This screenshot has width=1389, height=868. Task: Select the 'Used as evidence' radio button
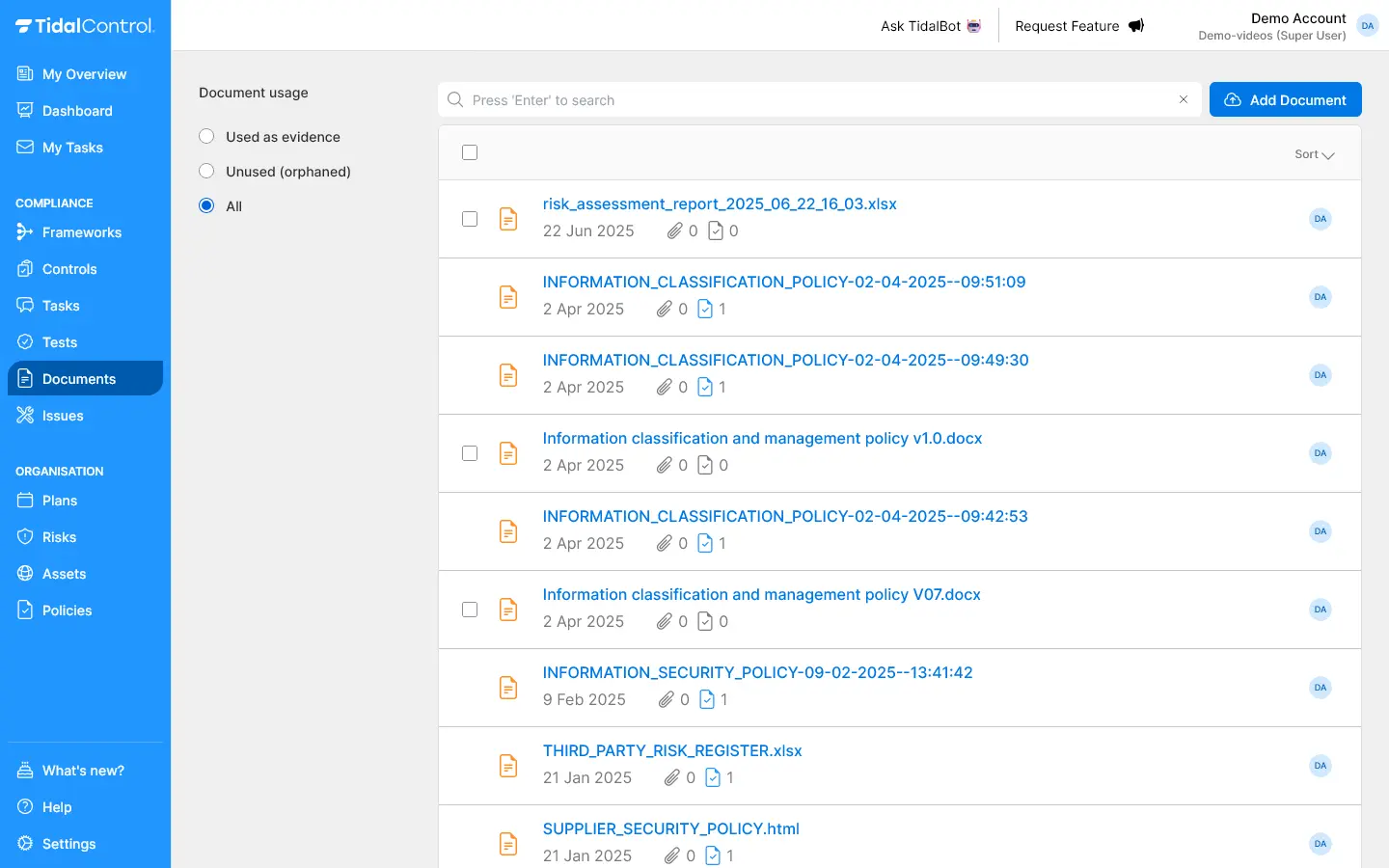click(206, 137)
